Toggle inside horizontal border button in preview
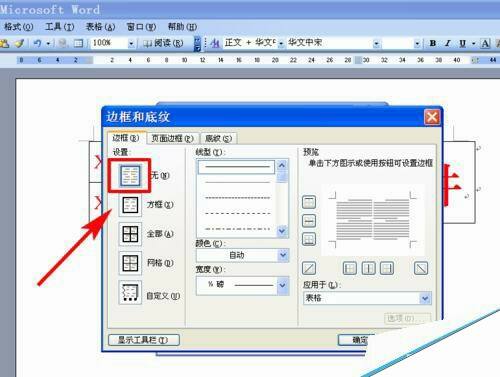This screenshot has height=377, width=500. 309,221
